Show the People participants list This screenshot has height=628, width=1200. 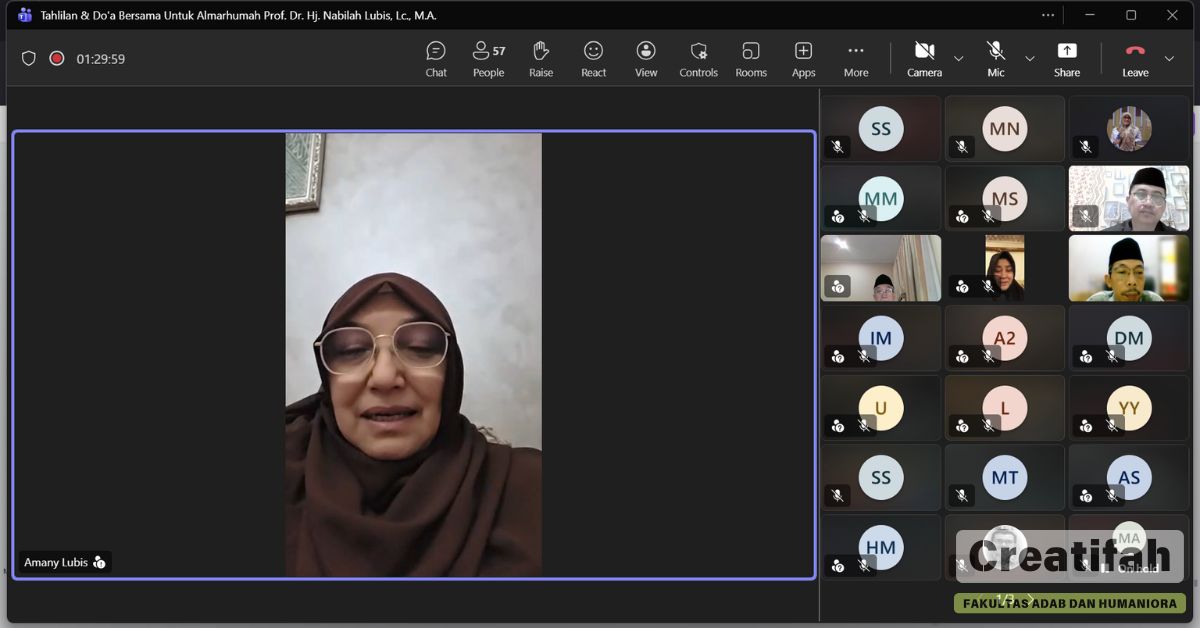click(488, 58)
